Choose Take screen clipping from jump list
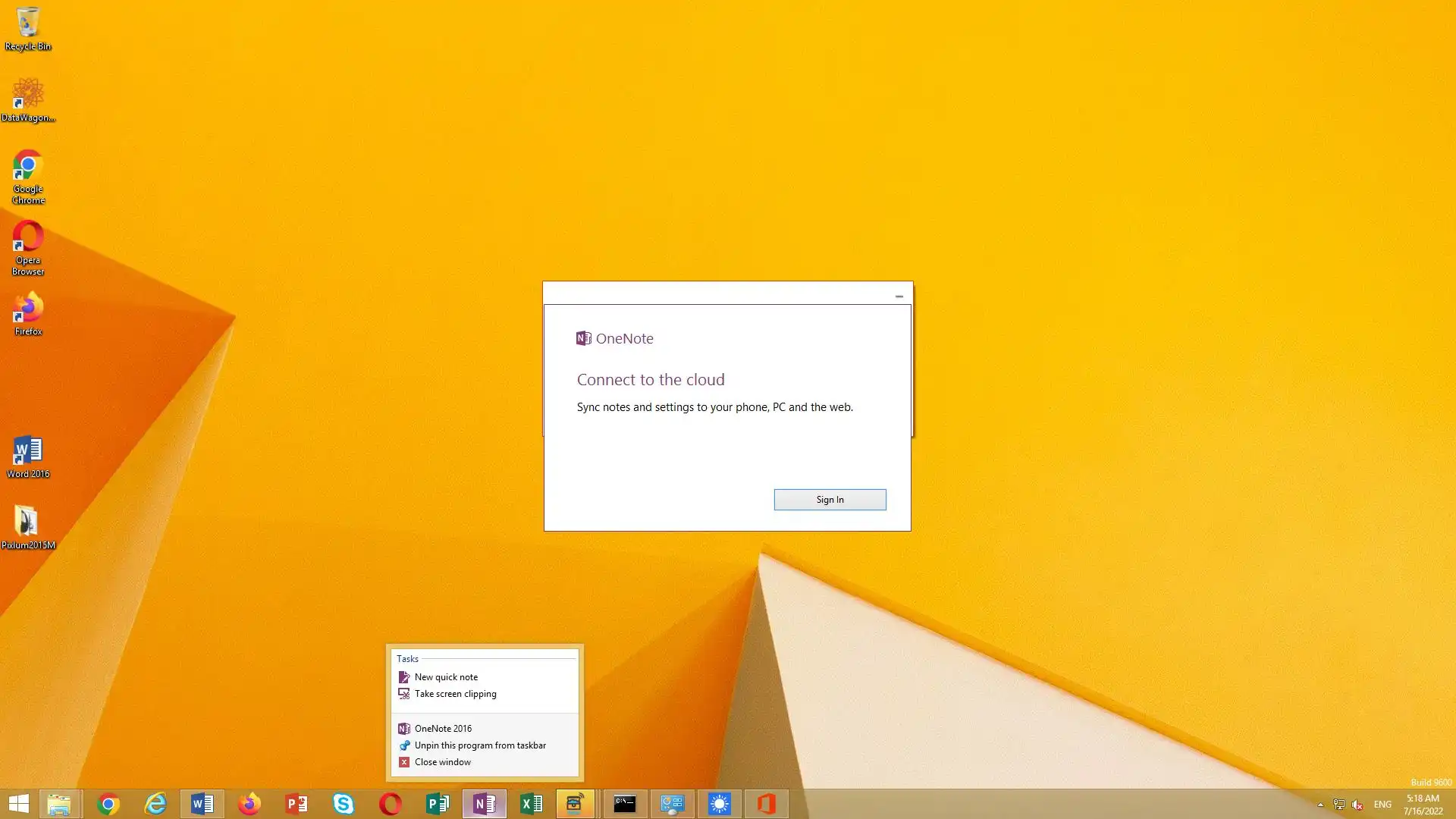Image resolution: width=1456 pixels, height=819 pixels. tap(455, 694)
